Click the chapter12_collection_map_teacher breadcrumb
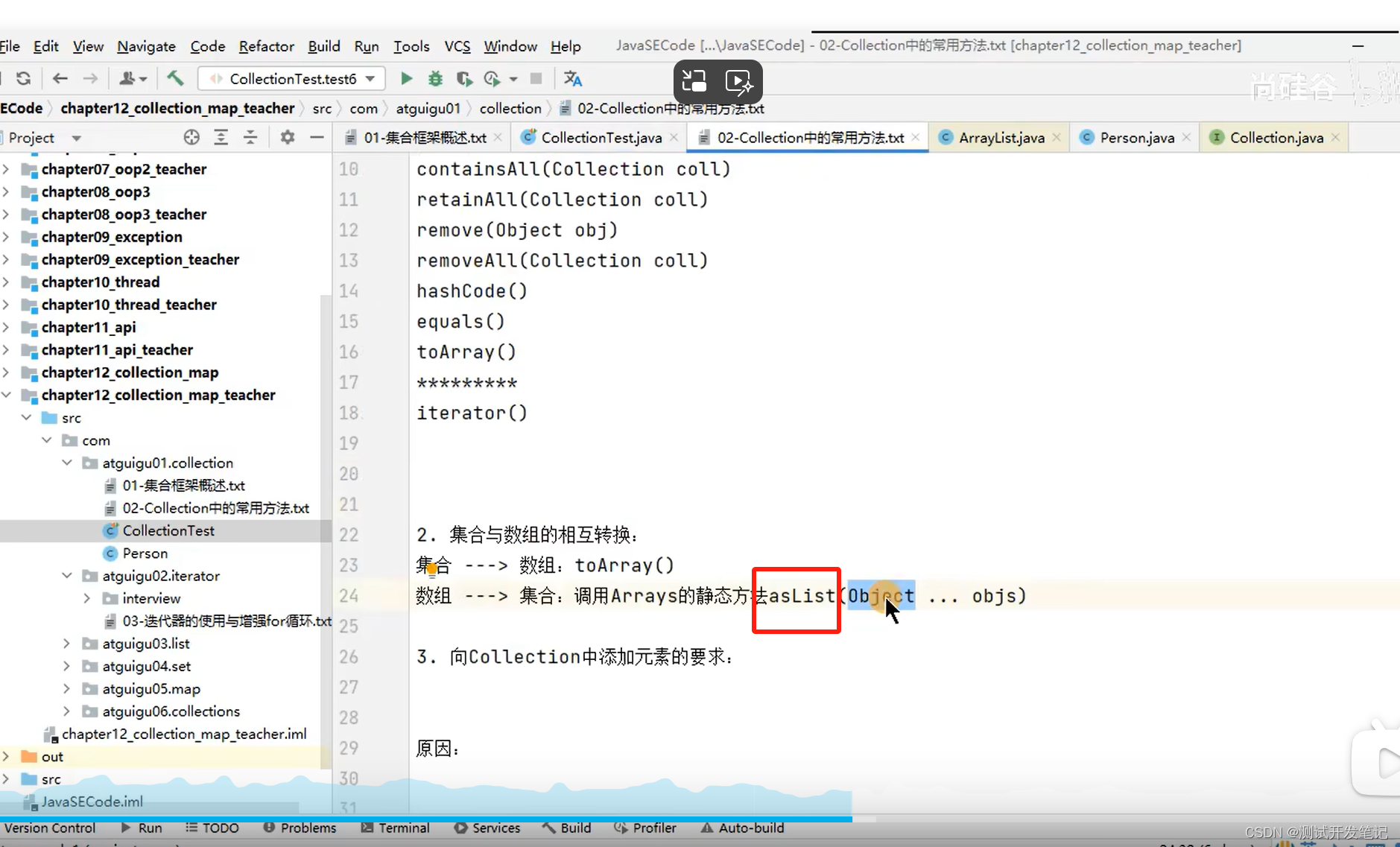Viewport: 1400px width, 847px height. click(177, 109)
